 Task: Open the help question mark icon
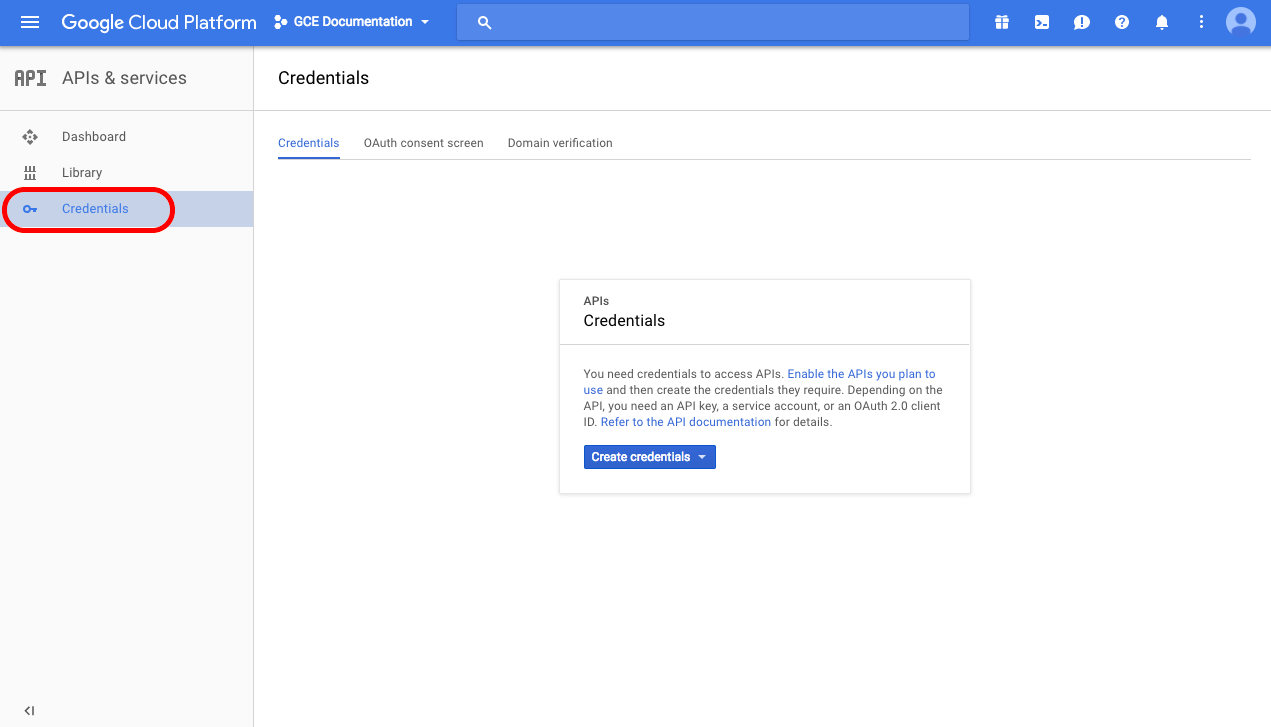pos(1122,22)
